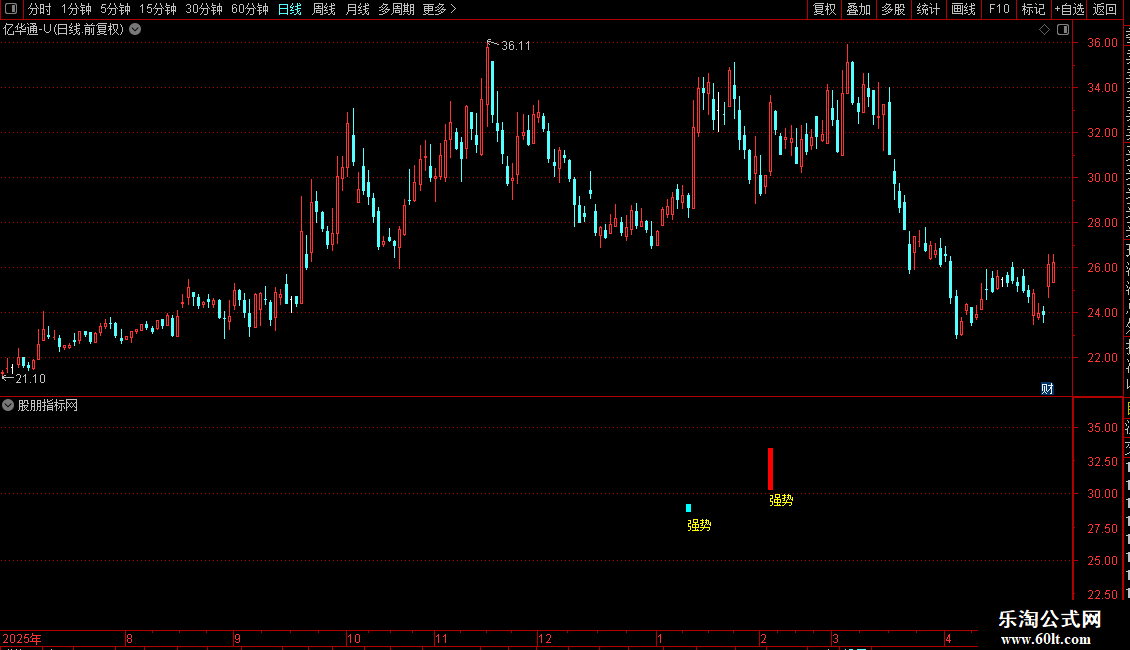Select the 周线 weekly chart tab
This screenshot has width=1130, height=650.
324,9
